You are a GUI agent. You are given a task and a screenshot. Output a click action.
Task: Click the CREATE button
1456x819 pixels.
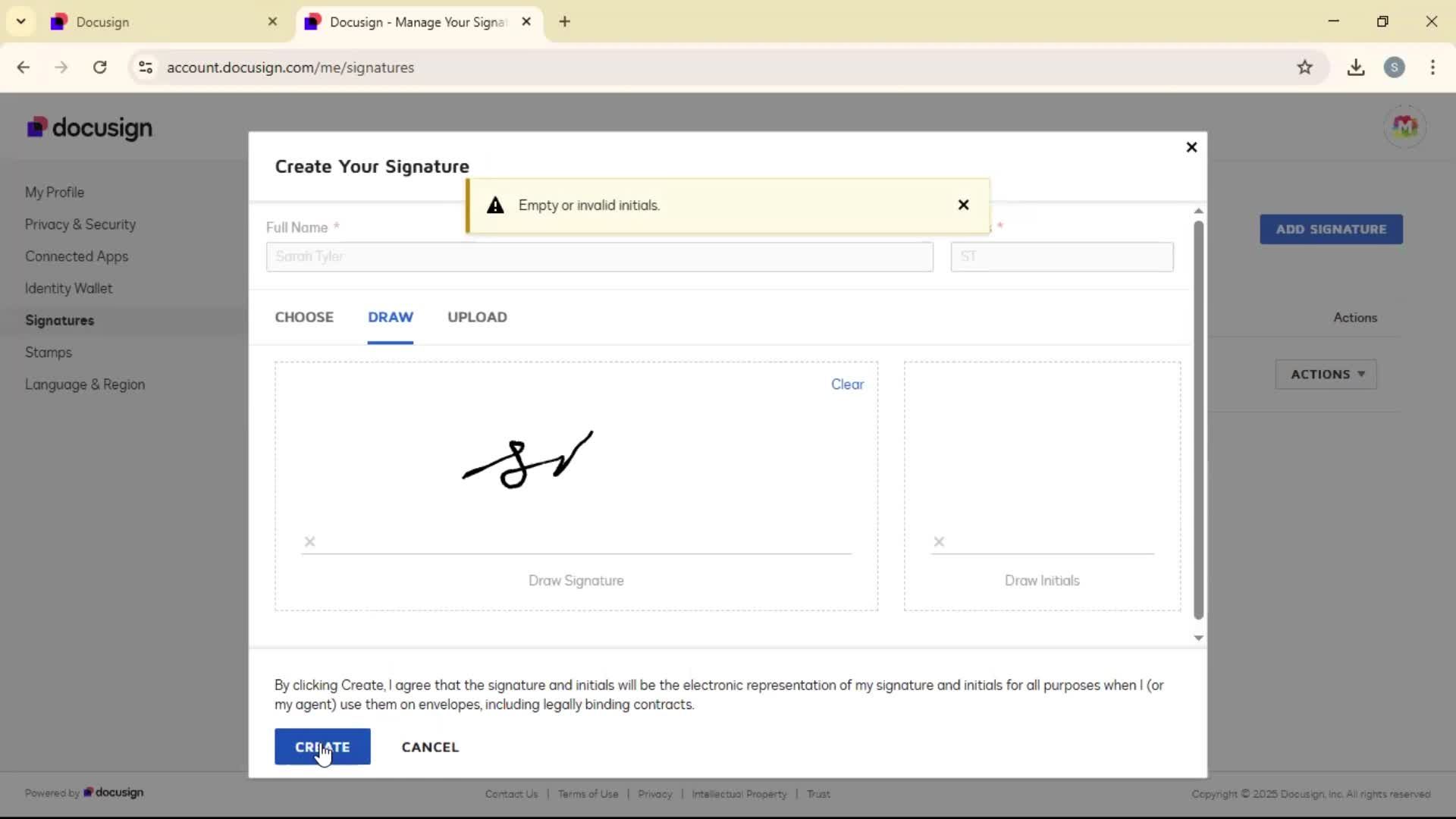322,747
